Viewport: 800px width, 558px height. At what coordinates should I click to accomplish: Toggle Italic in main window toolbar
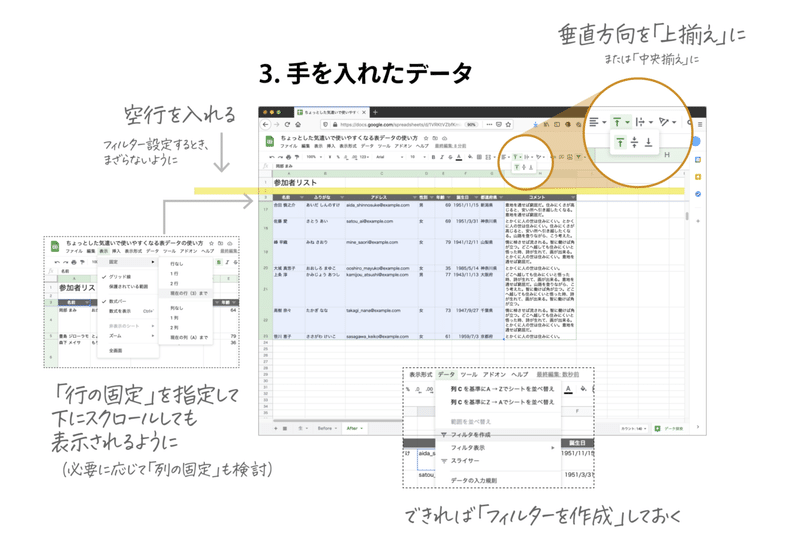click(442, 157)
